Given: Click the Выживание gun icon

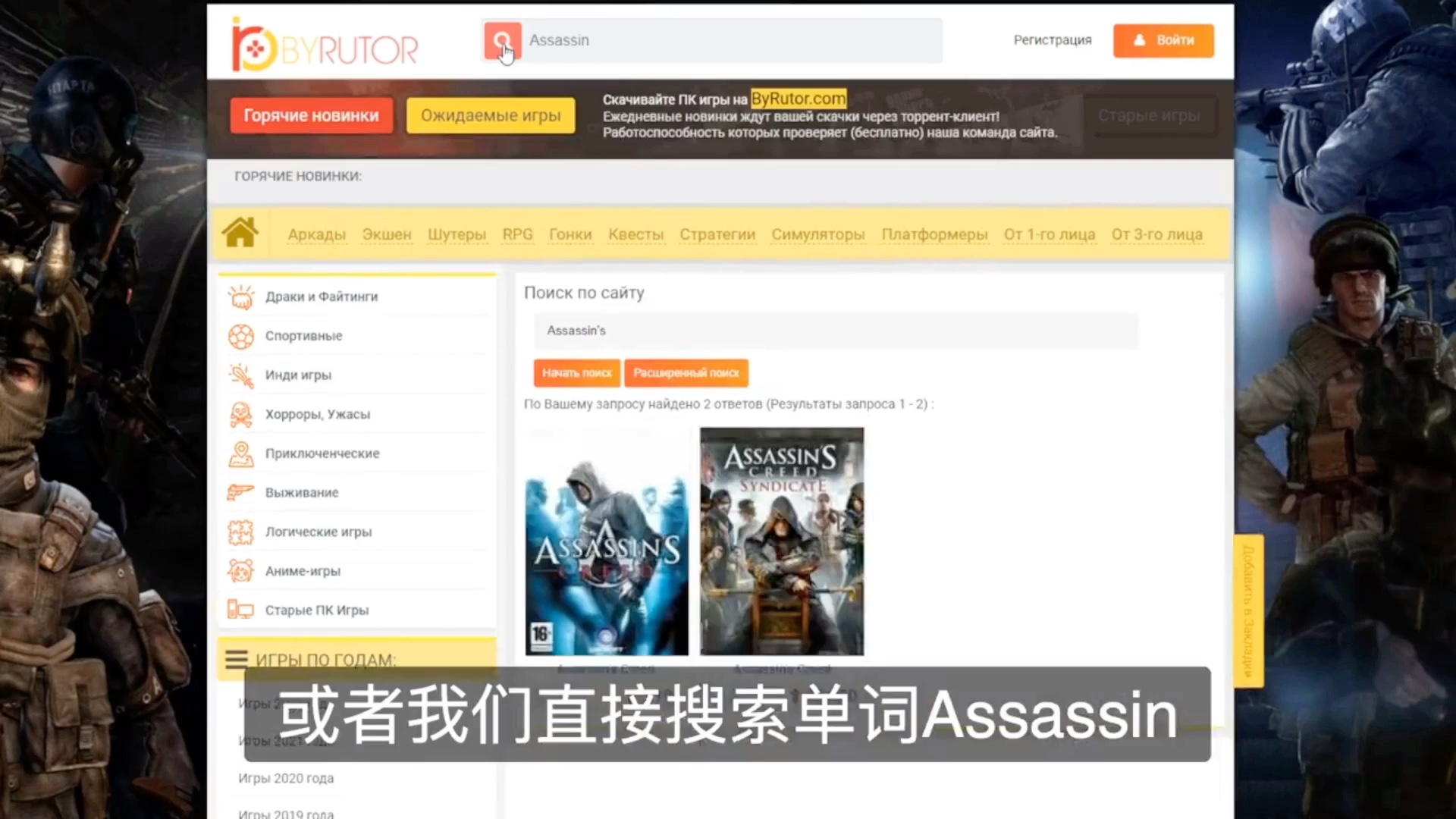Looking at the screenshot, I should click(x=241, y=493).
